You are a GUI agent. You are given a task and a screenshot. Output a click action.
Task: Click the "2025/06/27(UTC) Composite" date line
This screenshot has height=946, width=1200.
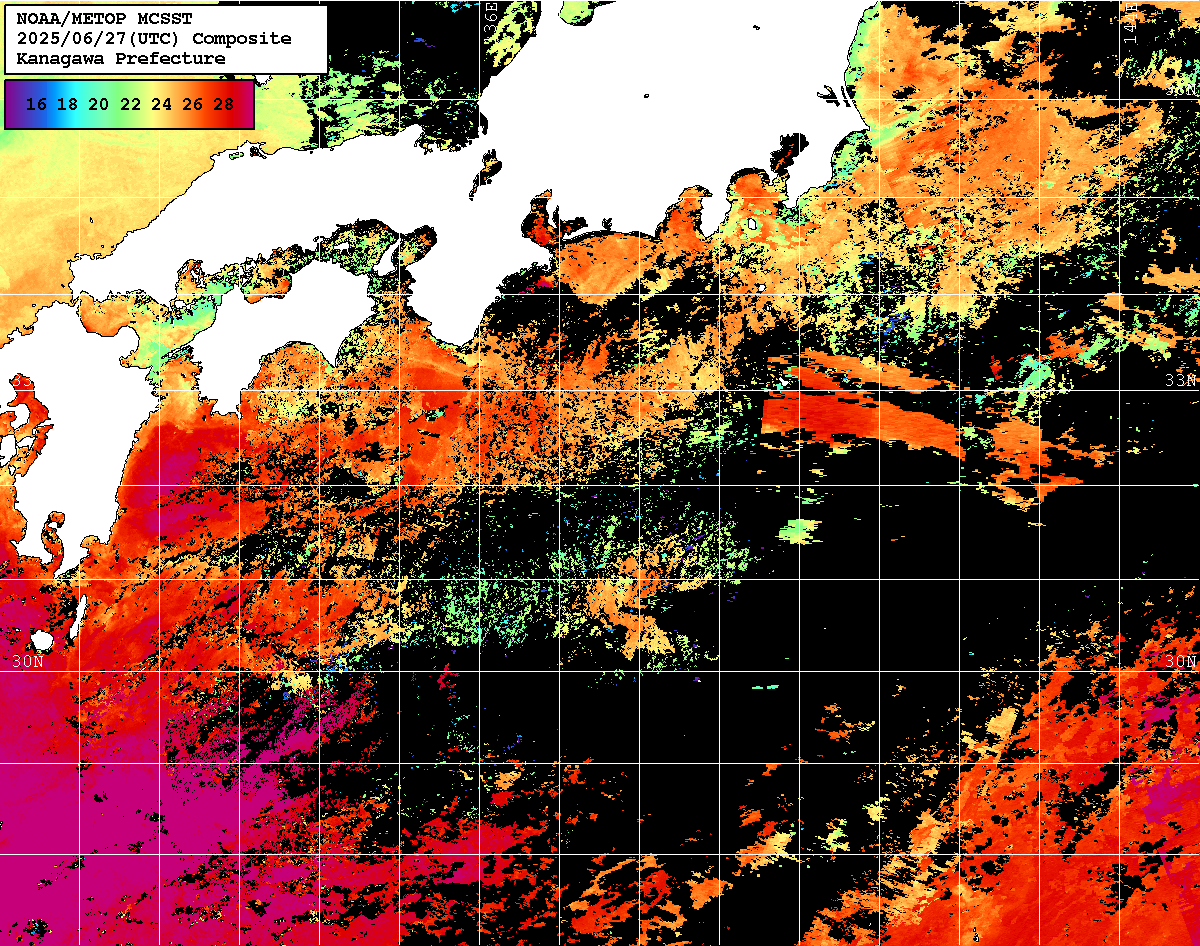tap(154, 39)
